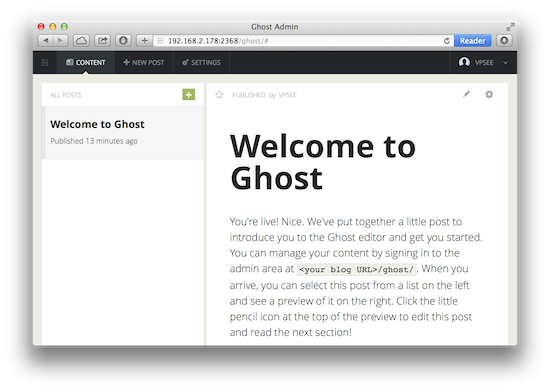This screenshot has height=391, width=550.
Task: Click the red window close button
Action: click(41, 27)
